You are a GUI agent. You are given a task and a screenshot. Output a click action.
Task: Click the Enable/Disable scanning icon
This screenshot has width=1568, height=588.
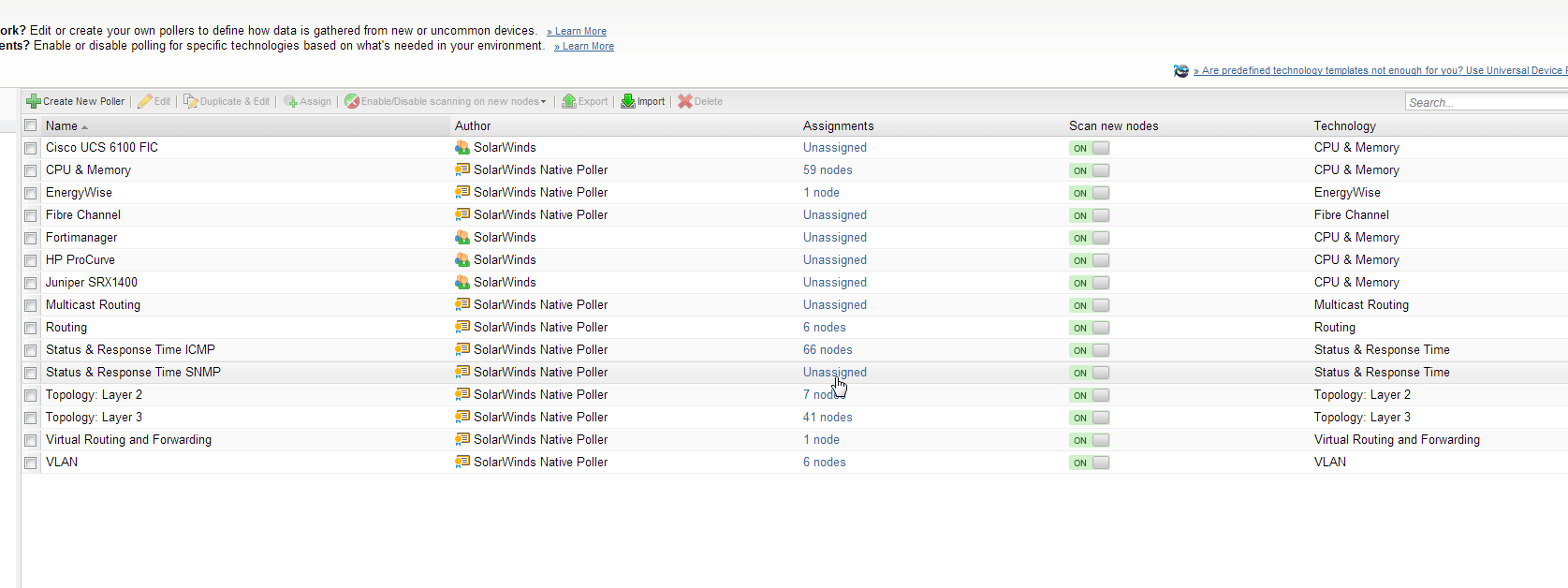pyautogui.click(x=352, y=101)
